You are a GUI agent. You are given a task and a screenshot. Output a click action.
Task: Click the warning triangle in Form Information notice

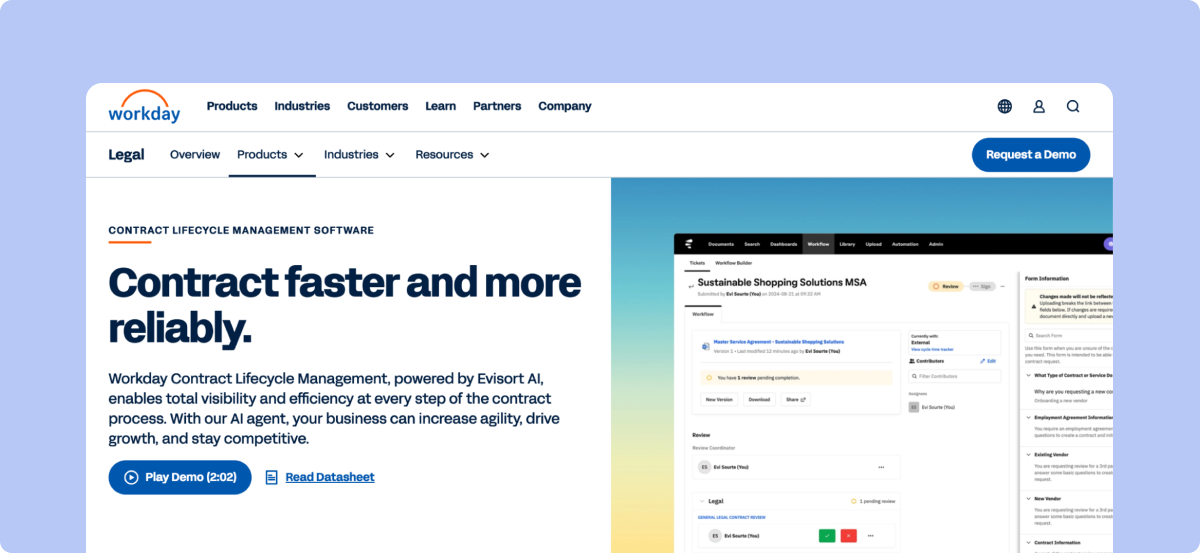(1034, 307)
